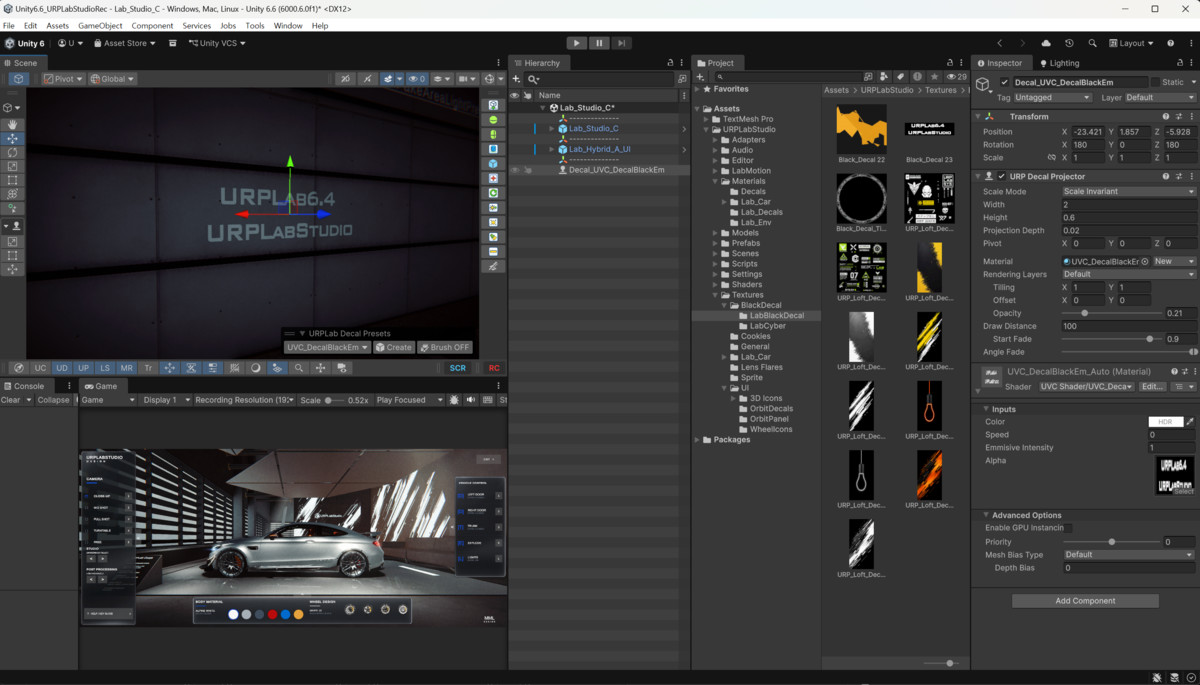Image resolution: width=1200 pixels, height=685 pixels.
Task: Click the linked scale constraint icon
Action: point(1051,158)
